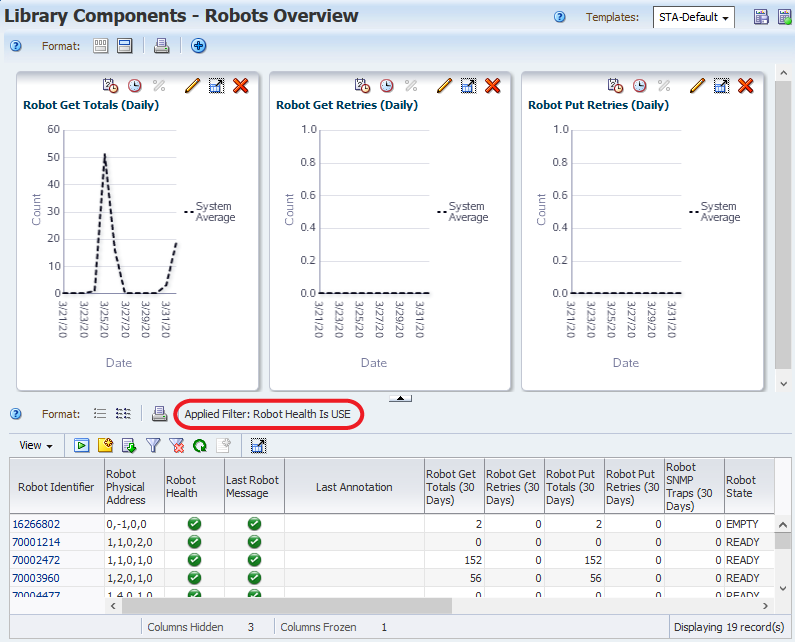The height and width of the screenshot is (642, 795).
Task: Switch graphs format to narrow tile layout
Action: (x=101, y=46)
